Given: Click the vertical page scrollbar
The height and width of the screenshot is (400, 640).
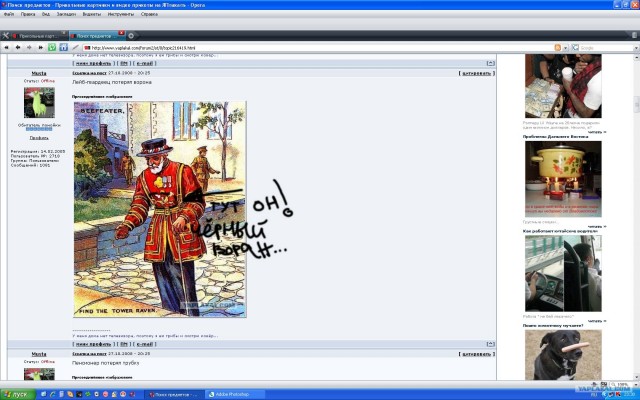Looking at the screenshot, I should click(636, 217).
